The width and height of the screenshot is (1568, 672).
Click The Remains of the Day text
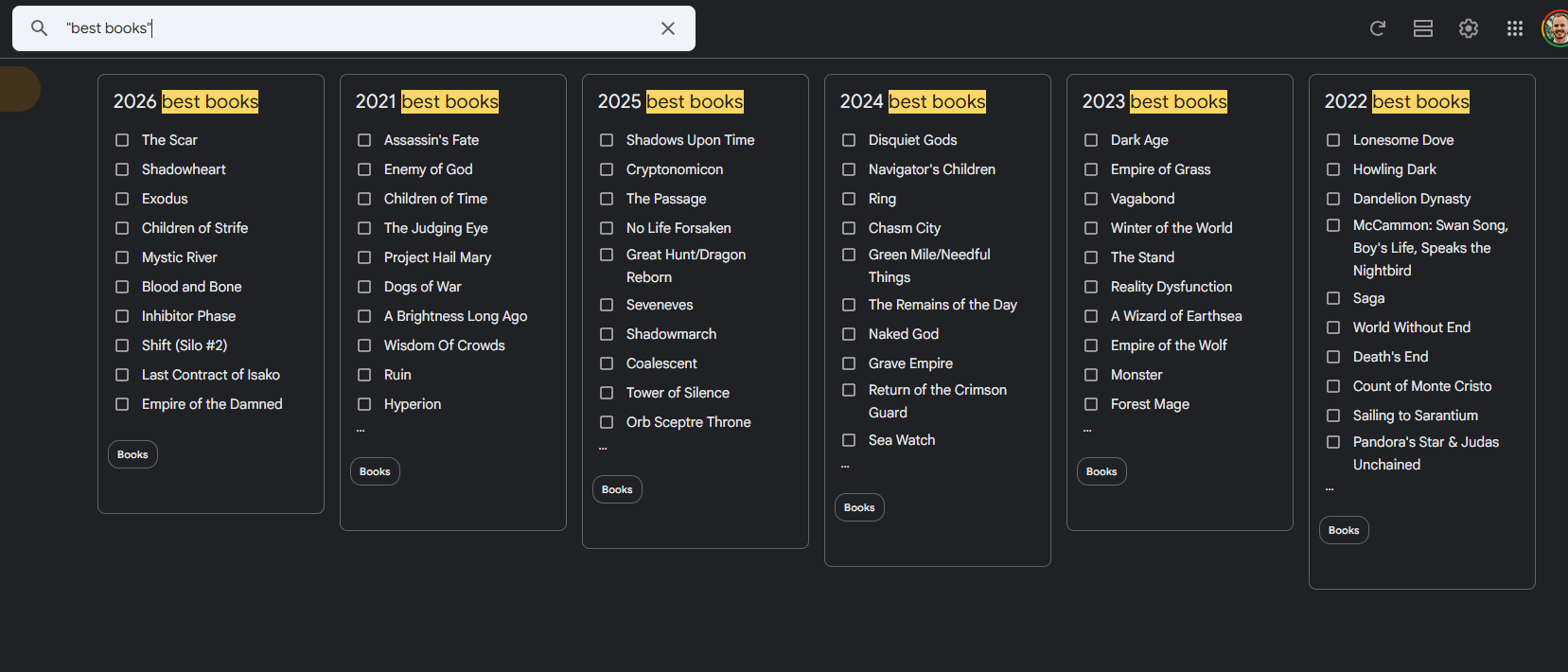943,305
